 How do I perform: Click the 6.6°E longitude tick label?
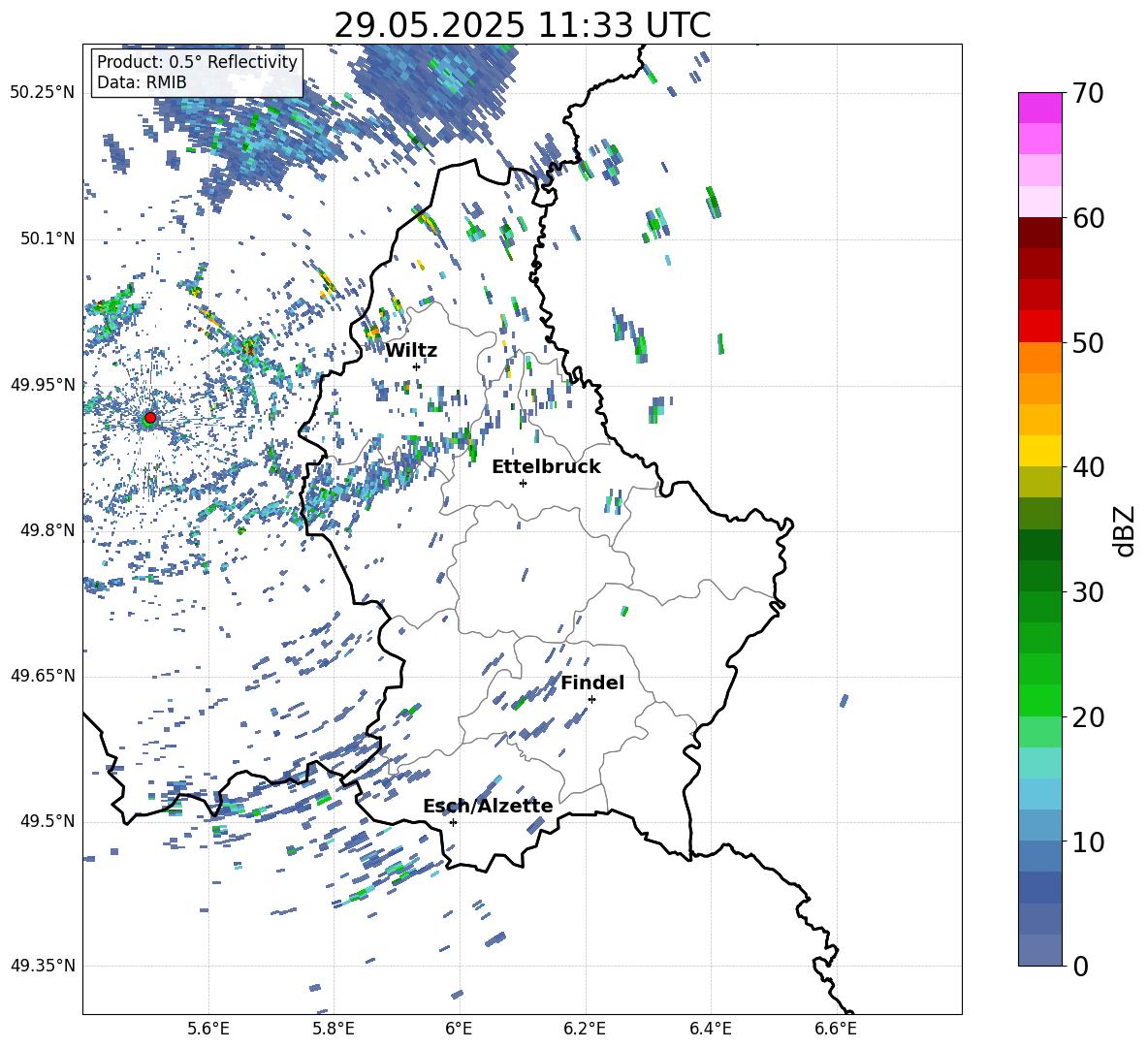tap(836, 1029)
